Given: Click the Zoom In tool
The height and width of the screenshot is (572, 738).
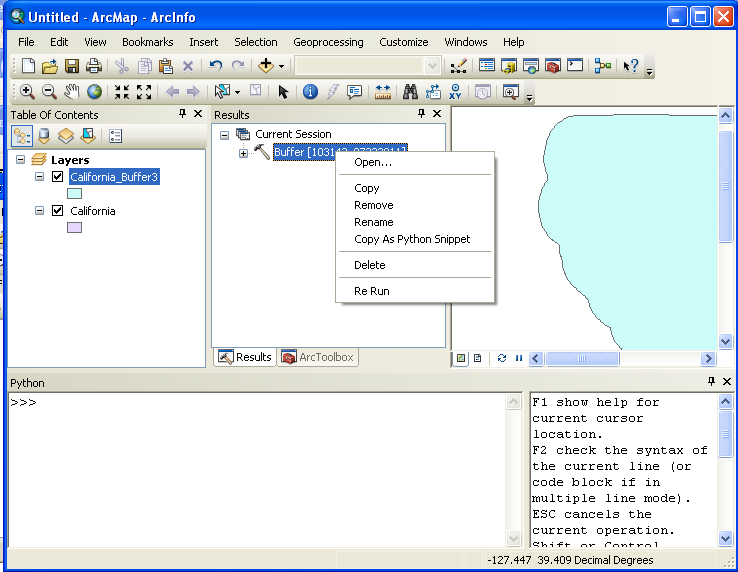Looking at the screenshot, I should click(27, 92).
